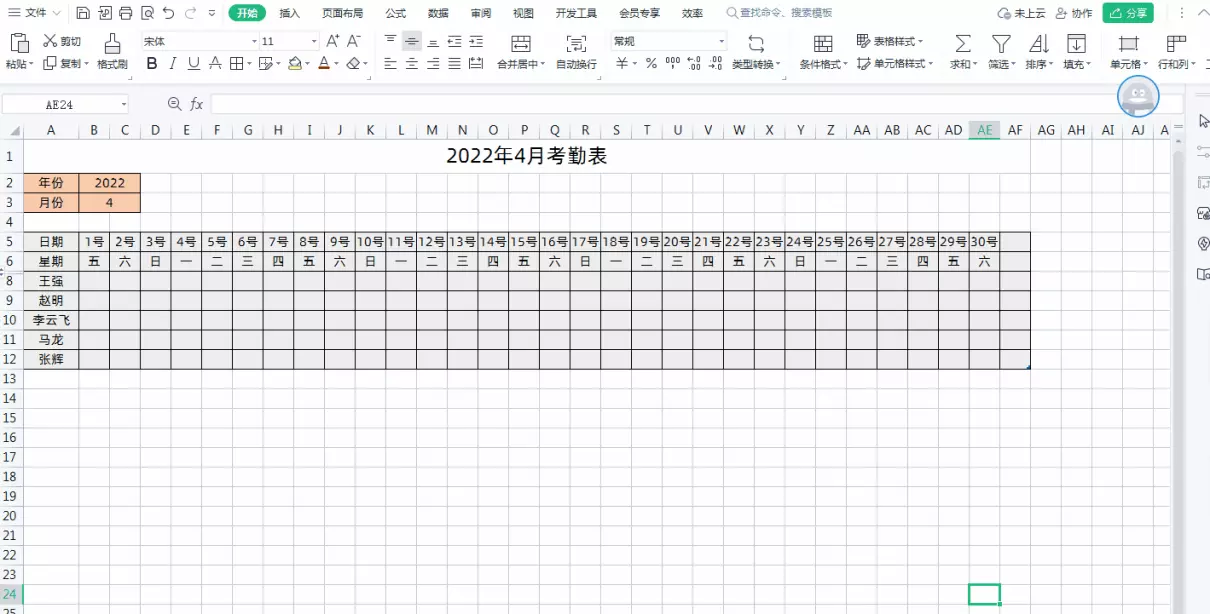Screen dimensions: 1210x614
Task: Click the fx insert function icon
Action: pos(197,104)
